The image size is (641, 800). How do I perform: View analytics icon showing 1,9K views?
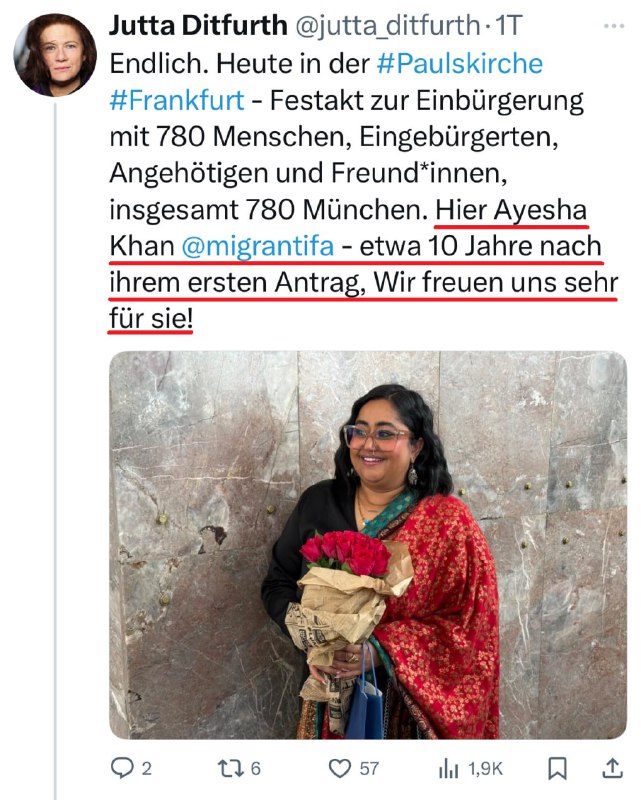pos(449,768)
